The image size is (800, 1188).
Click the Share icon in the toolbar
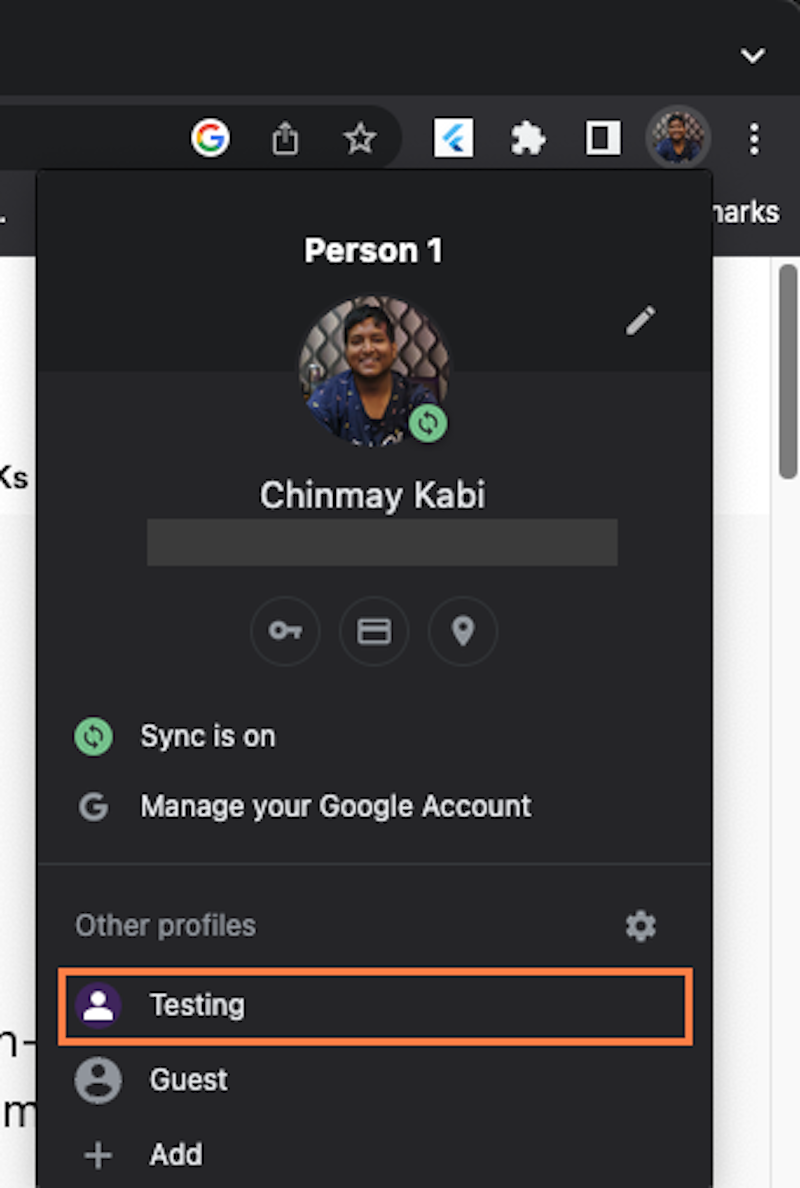coord(285,138)
